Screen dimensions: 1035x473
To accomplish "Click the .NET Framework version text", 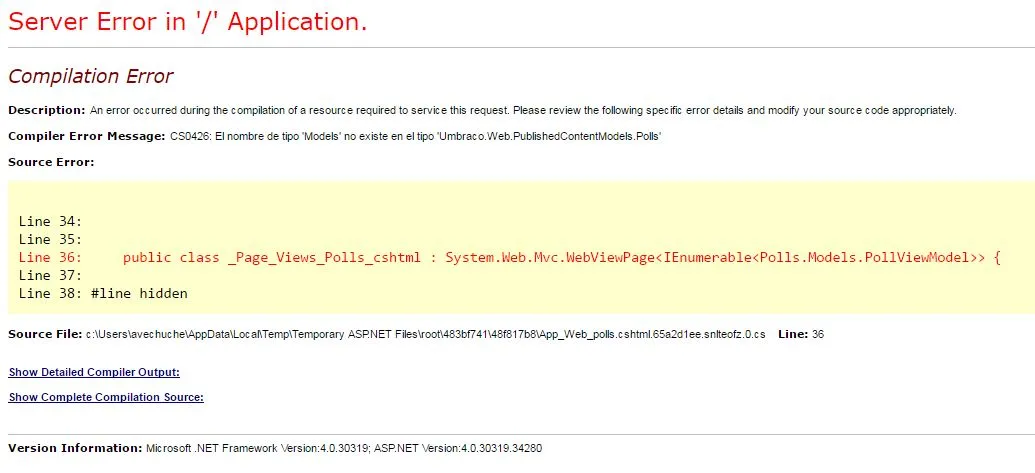I will 344,449.
